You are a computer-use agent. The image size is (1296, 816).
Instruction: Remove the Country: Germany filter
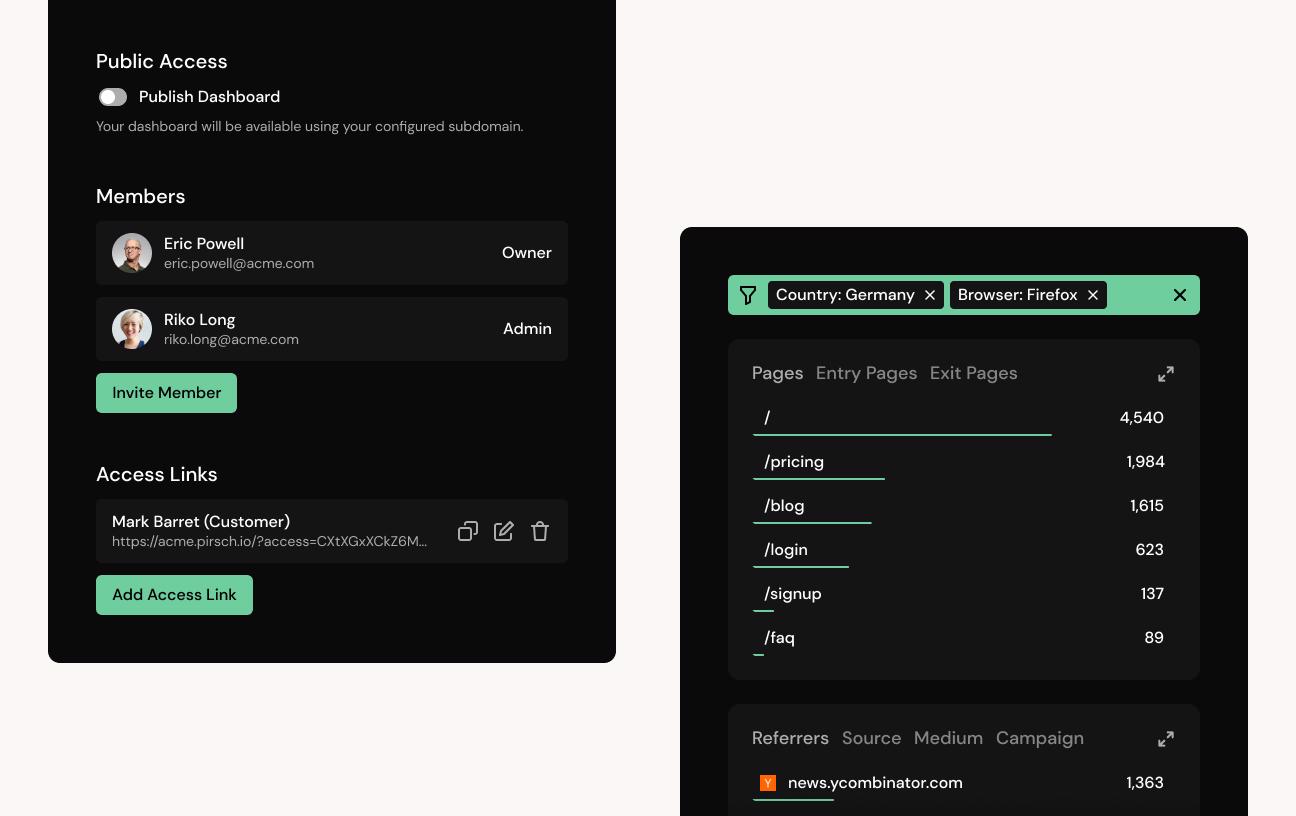930,295
